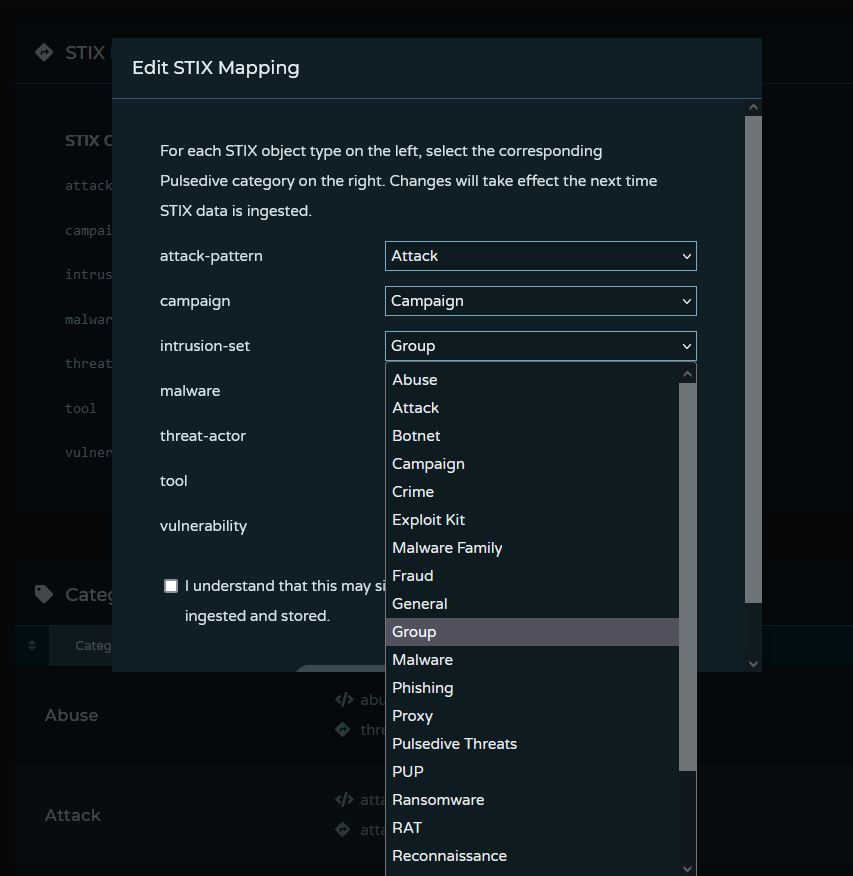Click the code icon in Abuse row
This screenshot has height=876, width=853.
[x=344, y=699]
